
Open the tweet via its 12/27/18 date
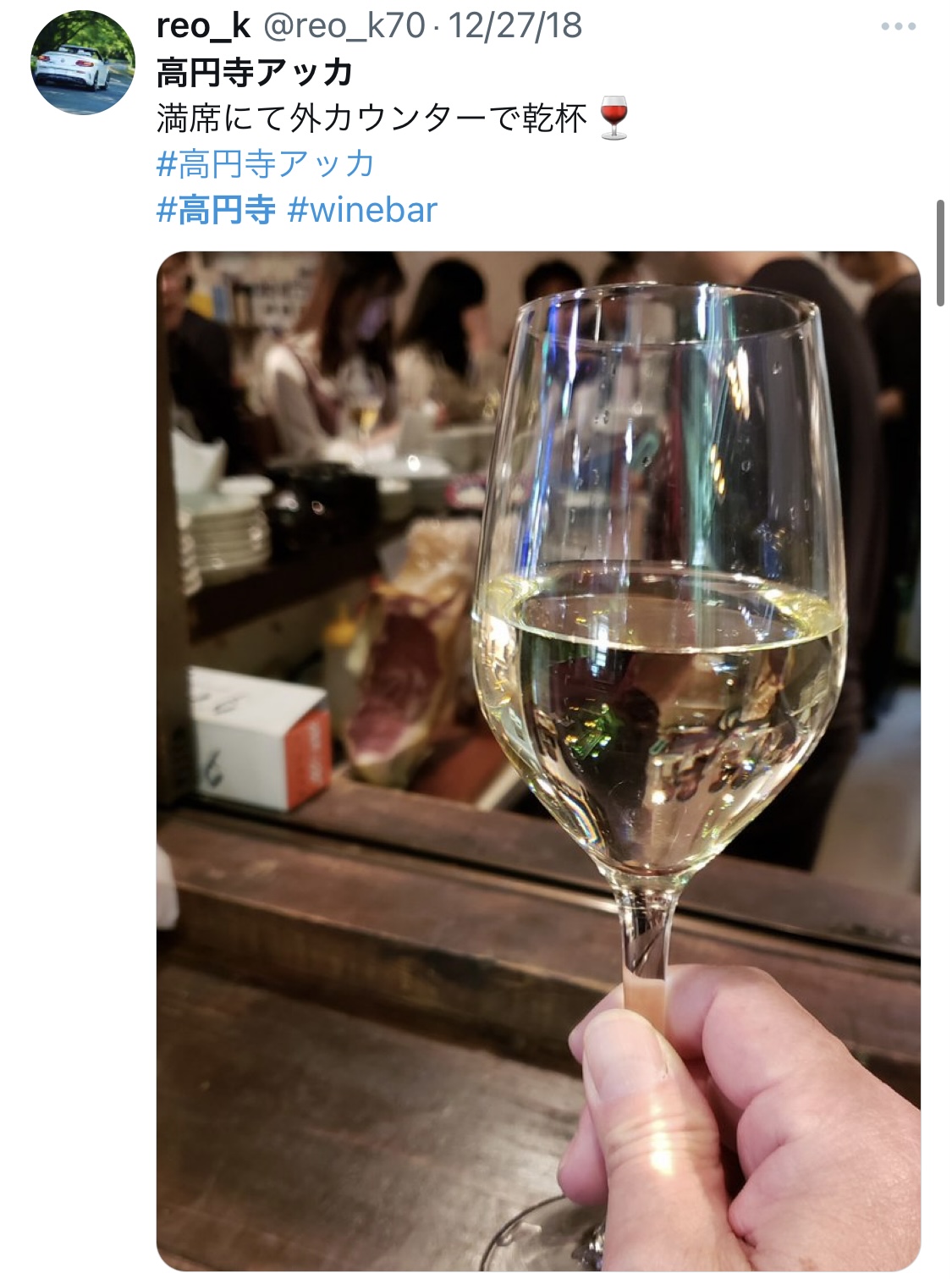click(515, 25)
